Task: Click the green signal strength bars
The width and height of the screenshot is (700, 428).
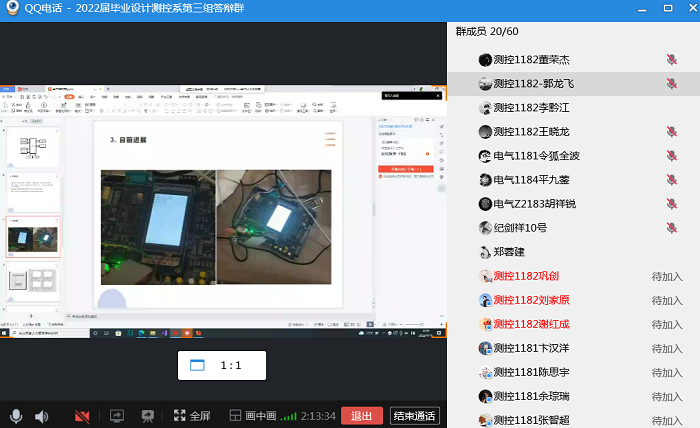Action: pyautogui.click(x=289, y=416)
